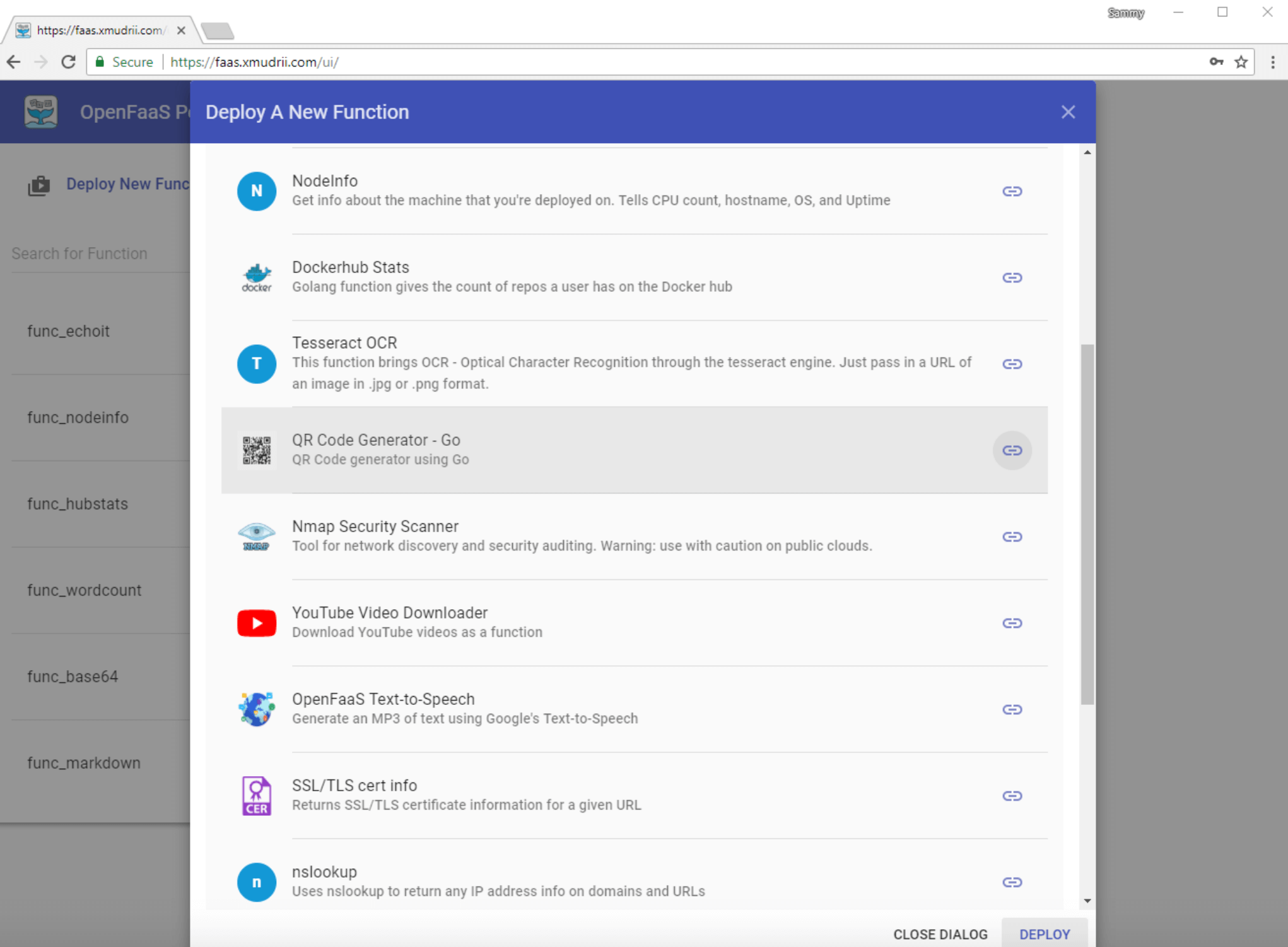This screenshot has width=1288, height=947.
Task: Click the OpenFaaS whale logo
Action: click(41, 112)
